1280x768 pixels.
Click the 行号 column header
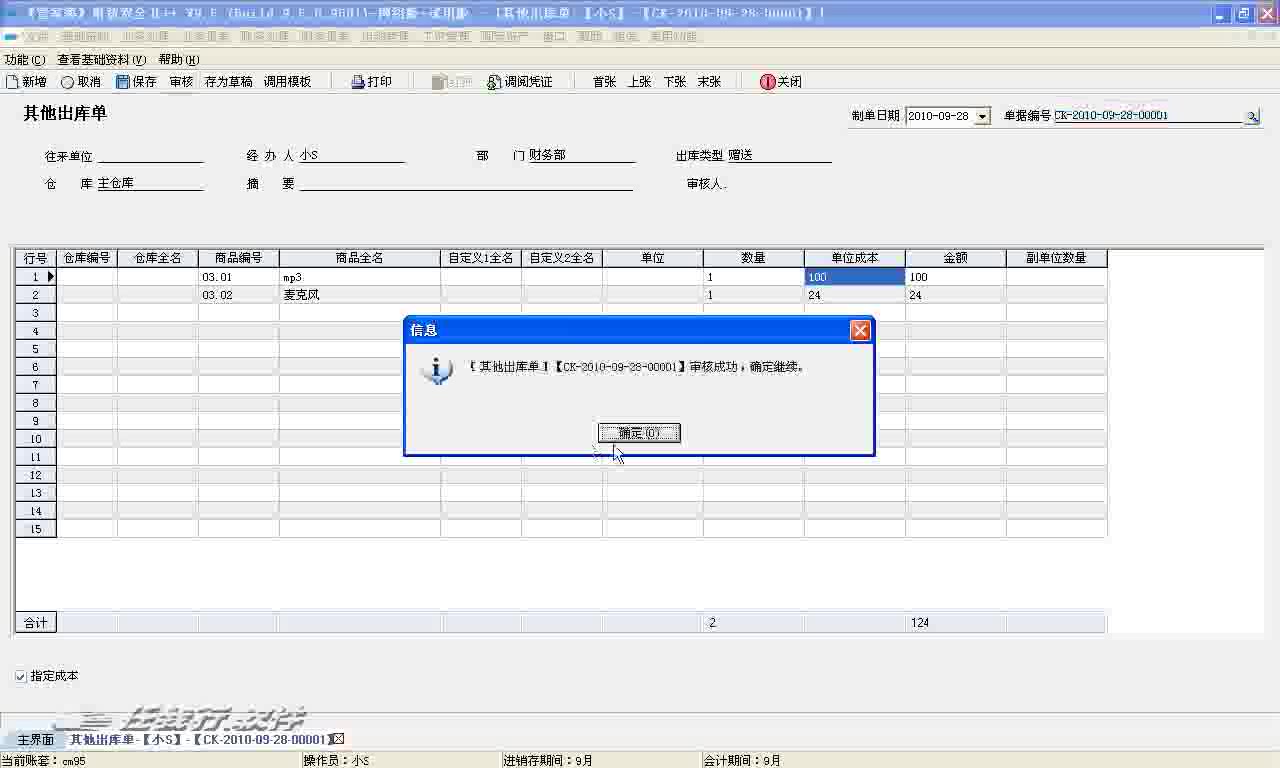tap(35, 258)
